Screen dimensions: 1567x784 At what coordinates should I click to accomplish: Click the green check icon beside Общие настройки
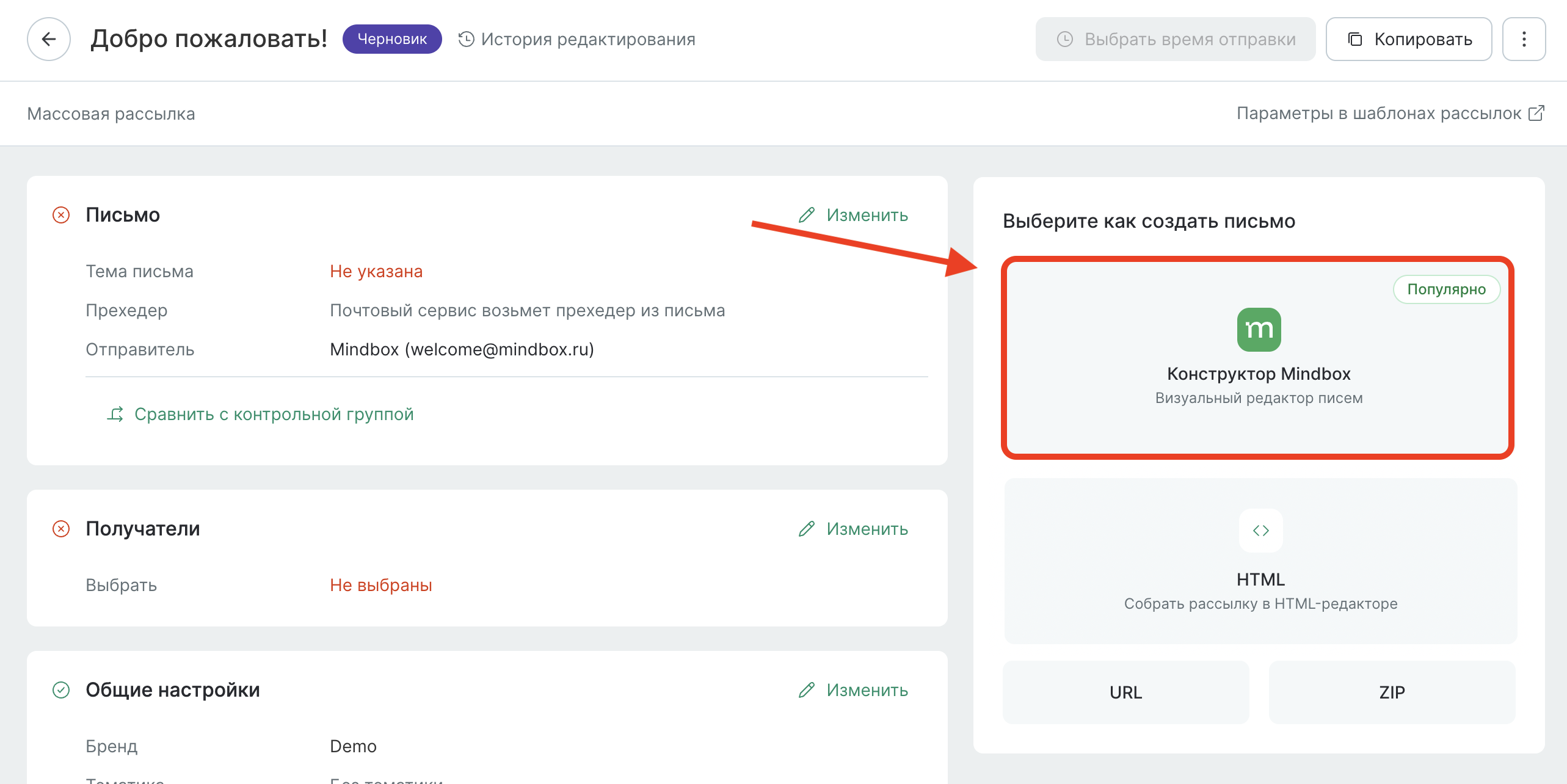tap(60, 690)
